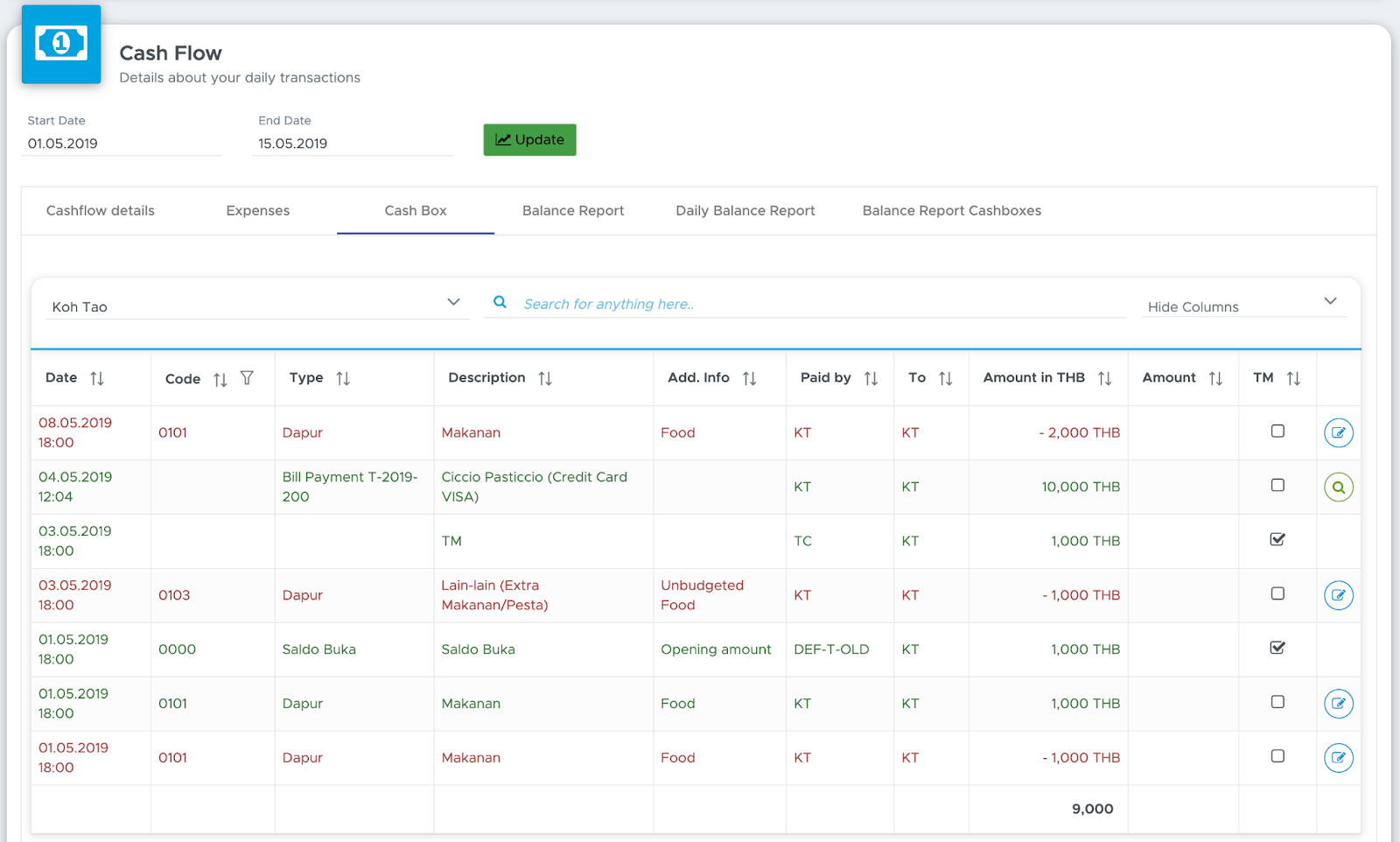1400x842 pixels.
Task: Click the End Date field
Action: [353, 144]
